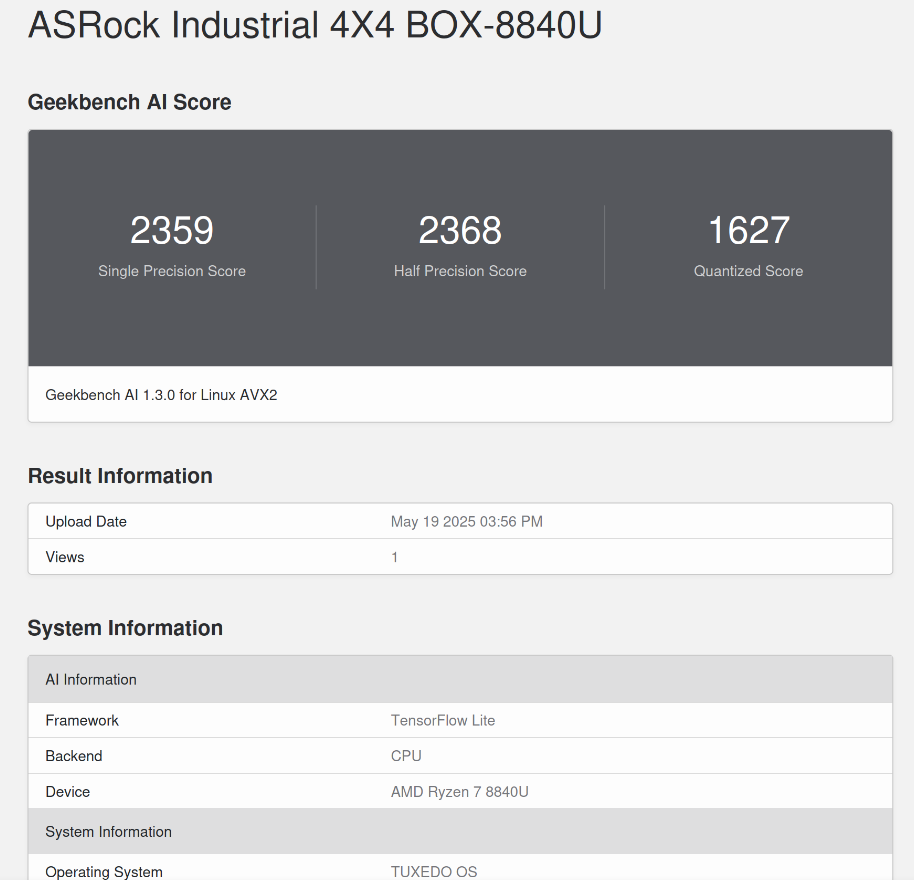
Task: Click the TUXEDO OS operating system value
Action: (x=434, y=872)
